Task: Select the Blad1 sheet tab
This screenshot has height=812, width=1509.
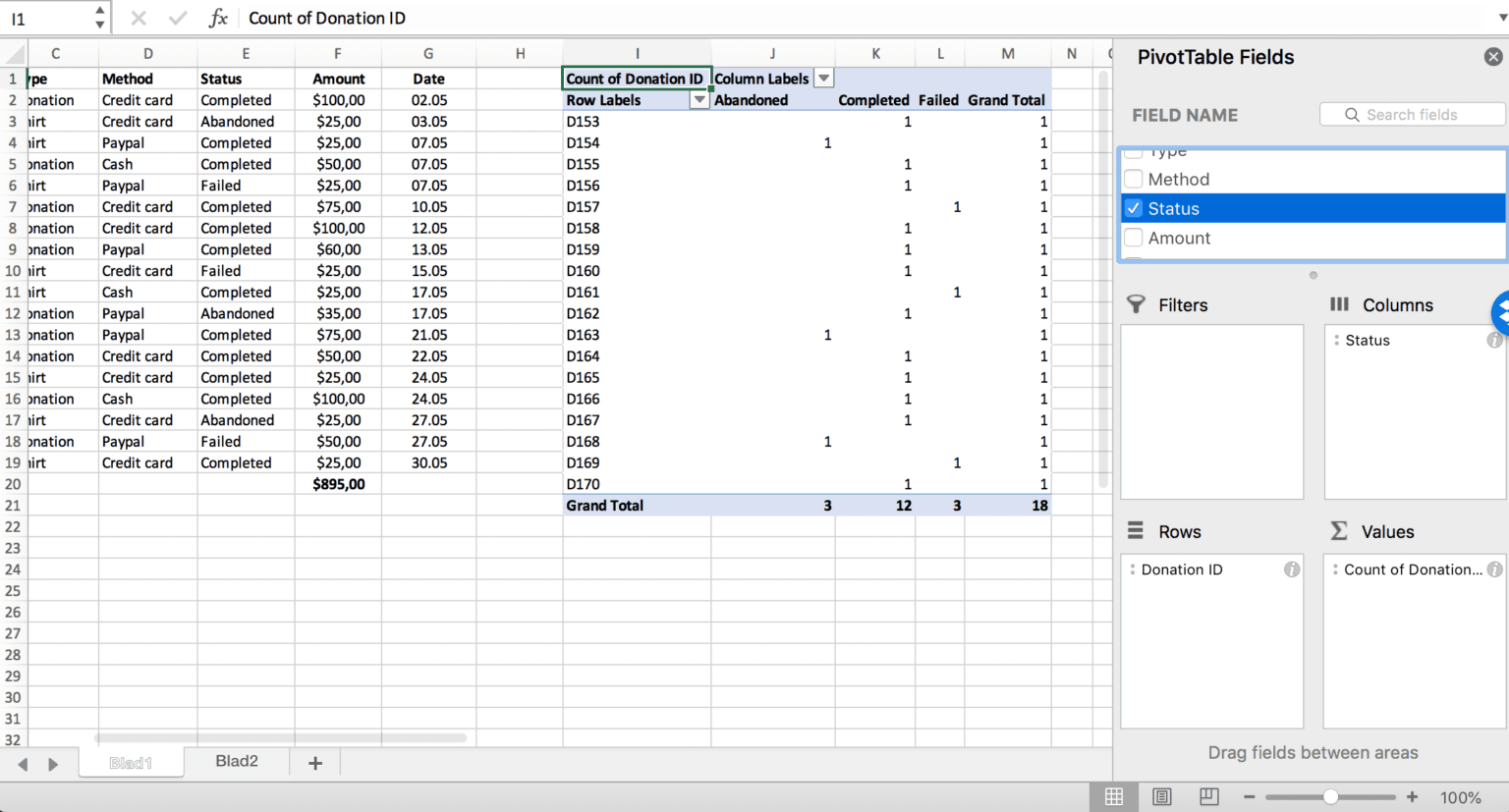Action: [x=131, y=761]
